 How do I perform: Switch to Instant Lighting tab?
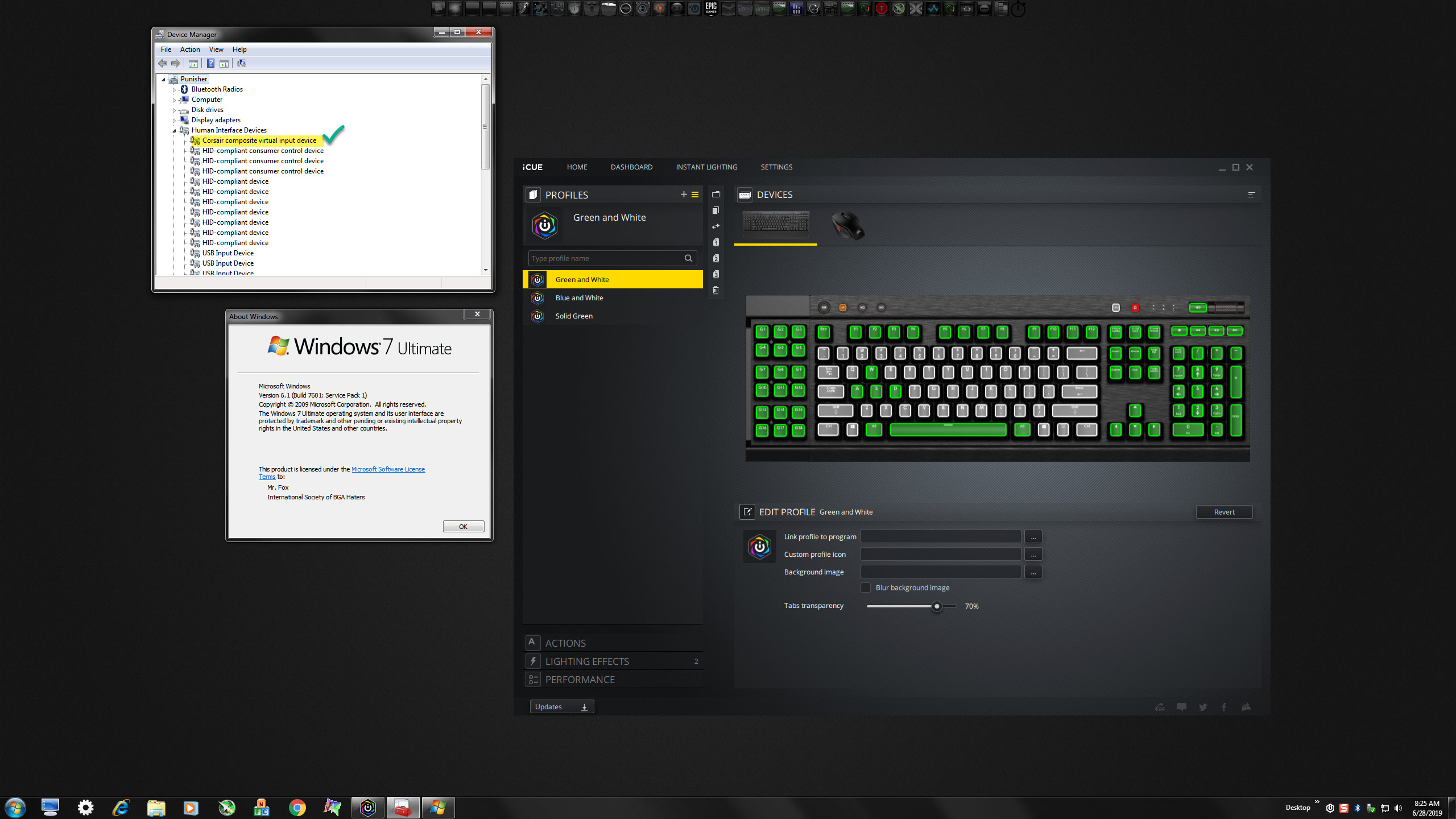point(706,167)
